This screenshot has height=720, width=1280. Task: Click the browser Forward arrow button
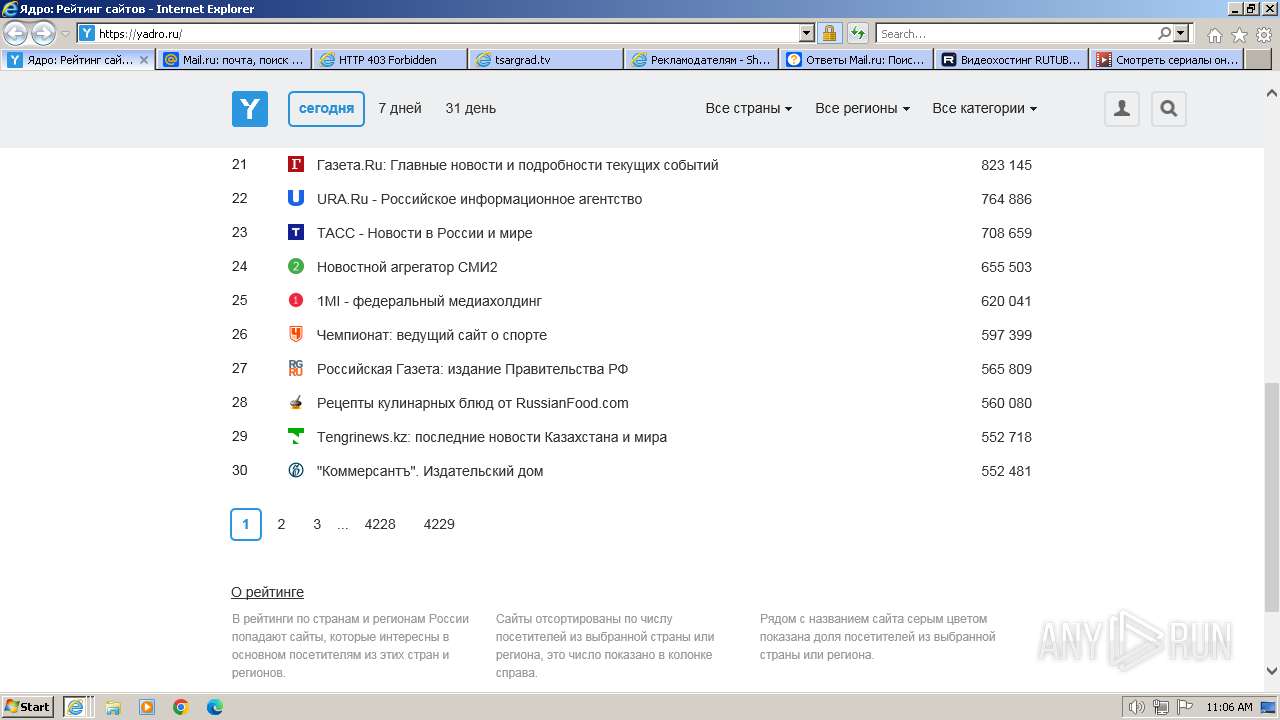43,34
